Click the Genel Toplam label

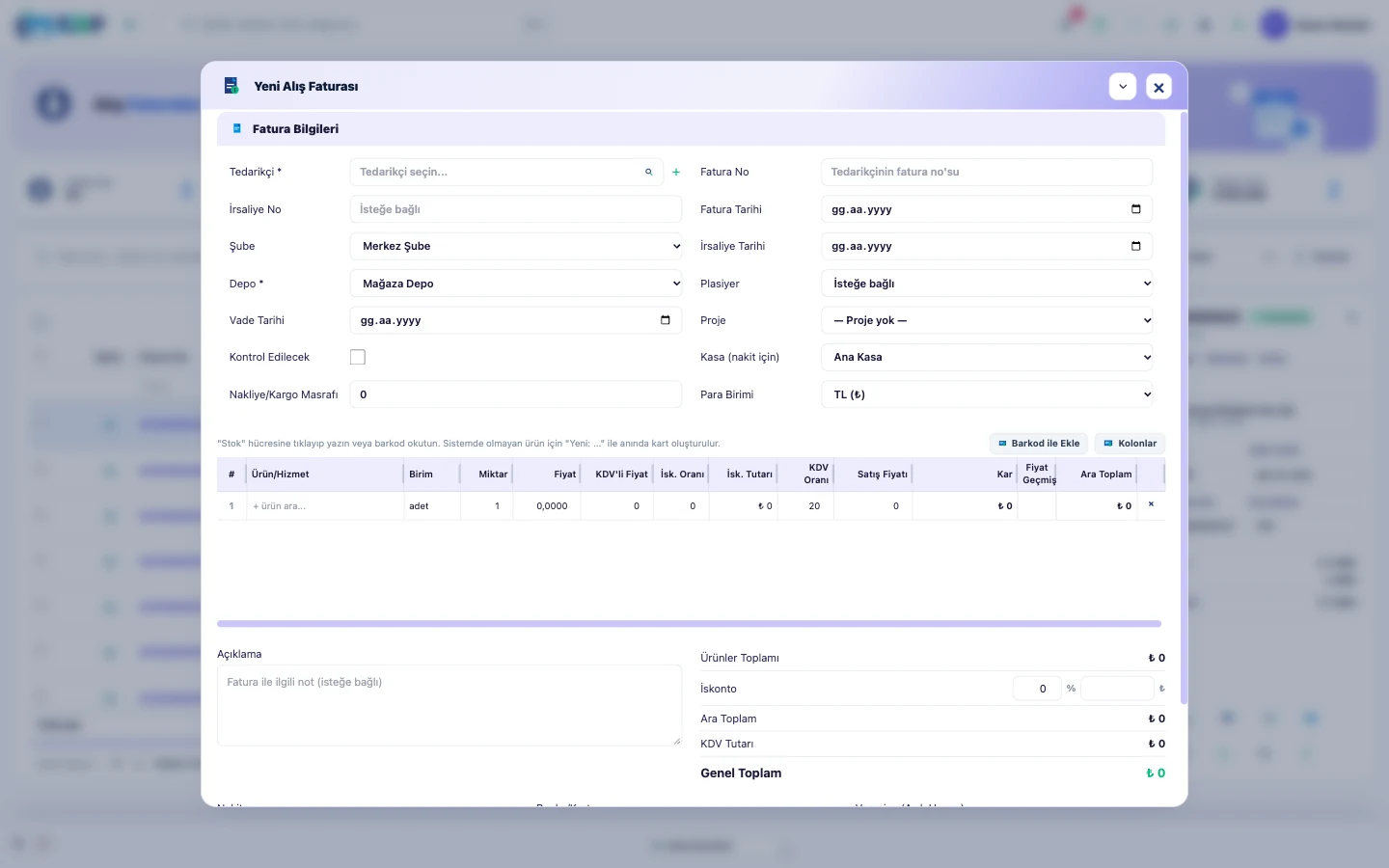tap(741, 773)
